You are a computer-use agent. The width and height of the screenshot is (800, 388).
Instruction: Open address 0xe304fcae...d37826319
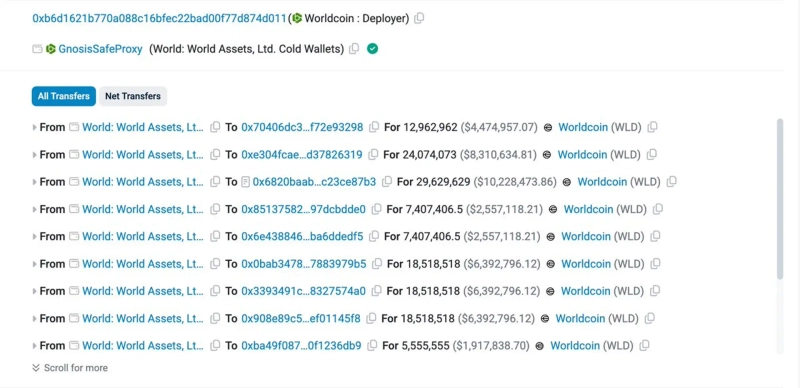point(302,155)
